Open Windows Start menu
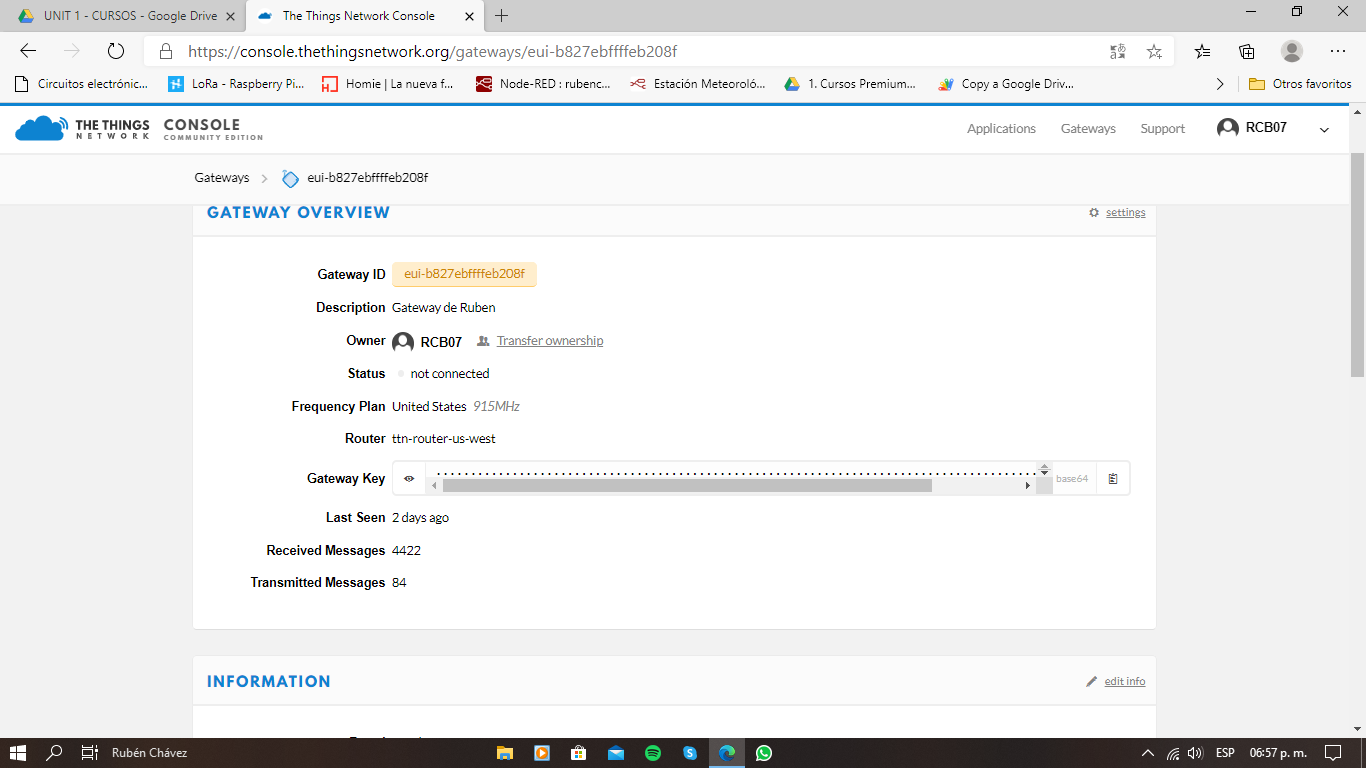1366x768 pixels. (x=17, y=753)
